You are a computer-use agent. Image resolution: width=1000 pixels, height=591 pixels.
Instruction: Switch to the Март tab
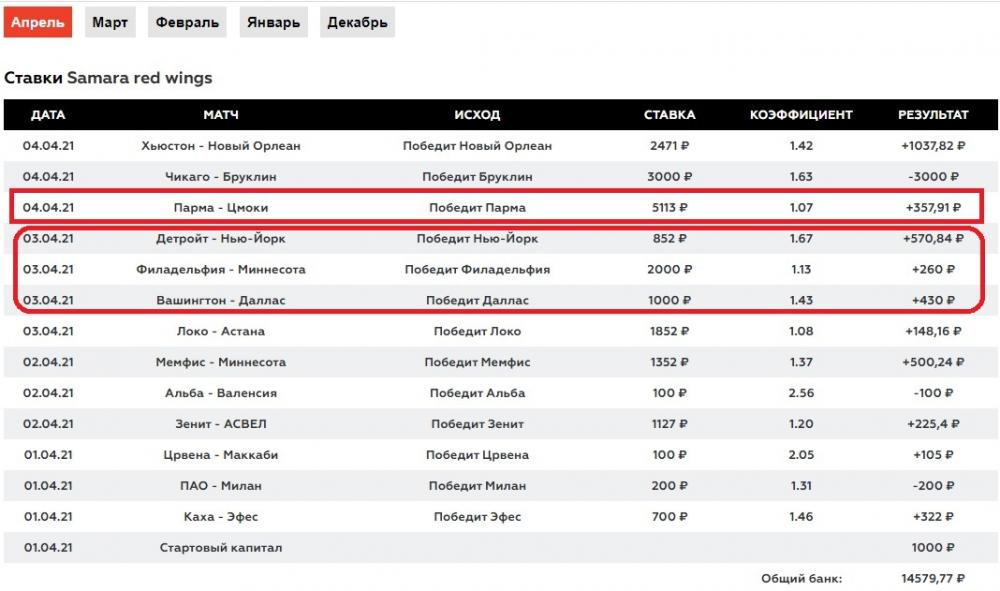[110, 22]
